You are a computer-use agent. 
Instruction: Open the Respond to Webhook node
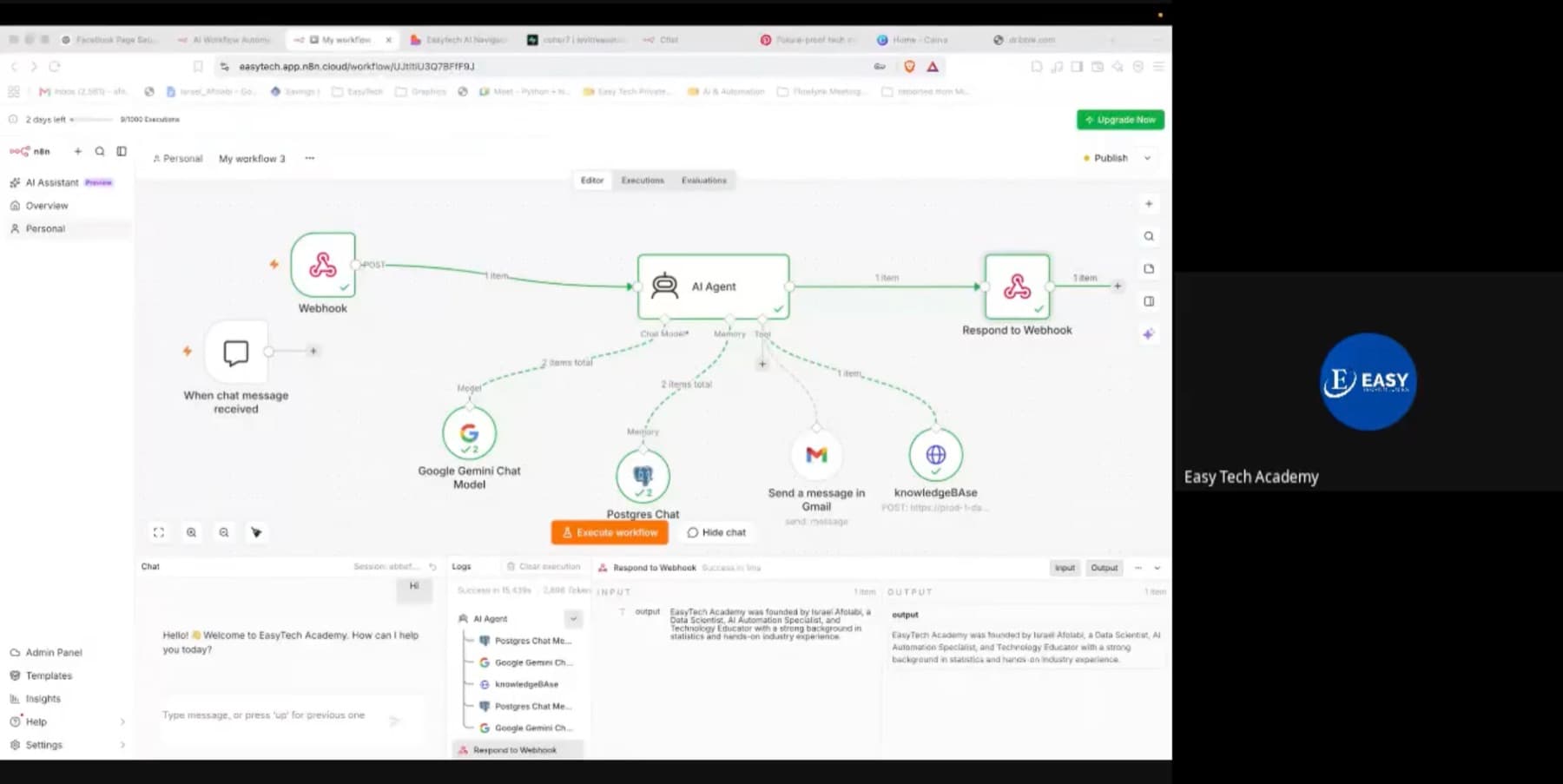tap(1017, 287)
